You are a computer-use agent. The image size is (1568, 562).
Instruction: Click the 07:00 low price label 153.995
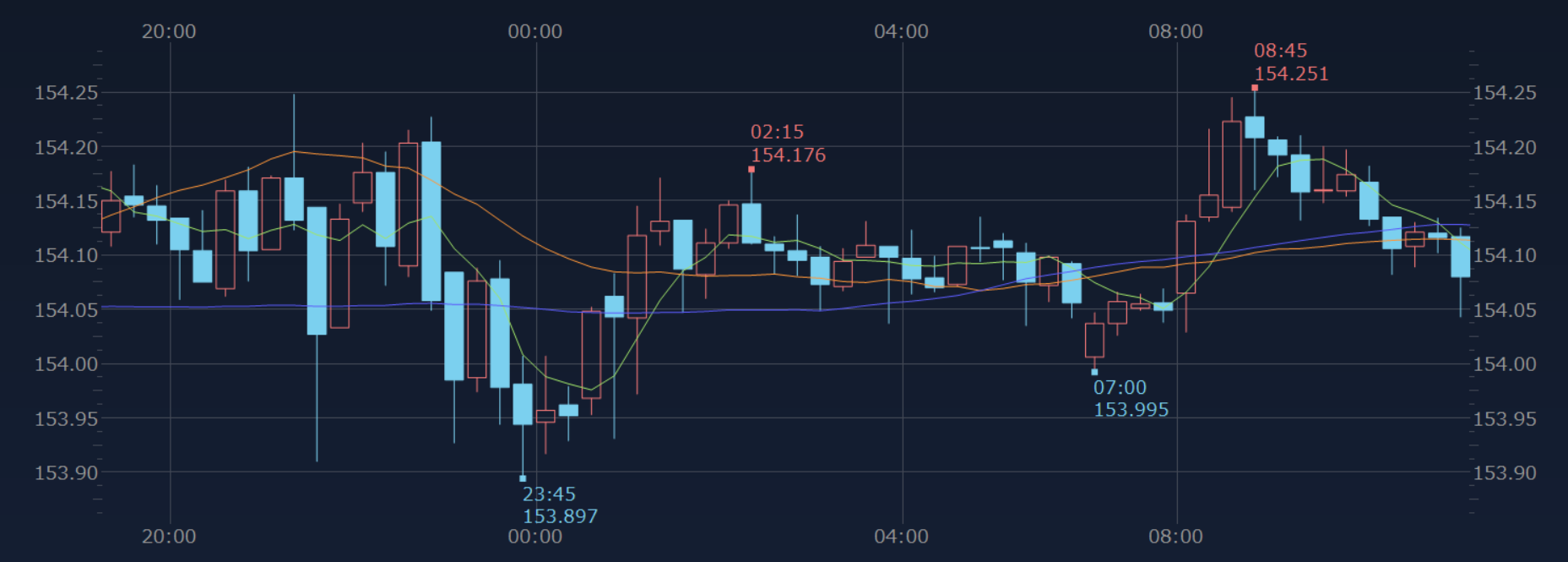click(x=1131, y=410)
